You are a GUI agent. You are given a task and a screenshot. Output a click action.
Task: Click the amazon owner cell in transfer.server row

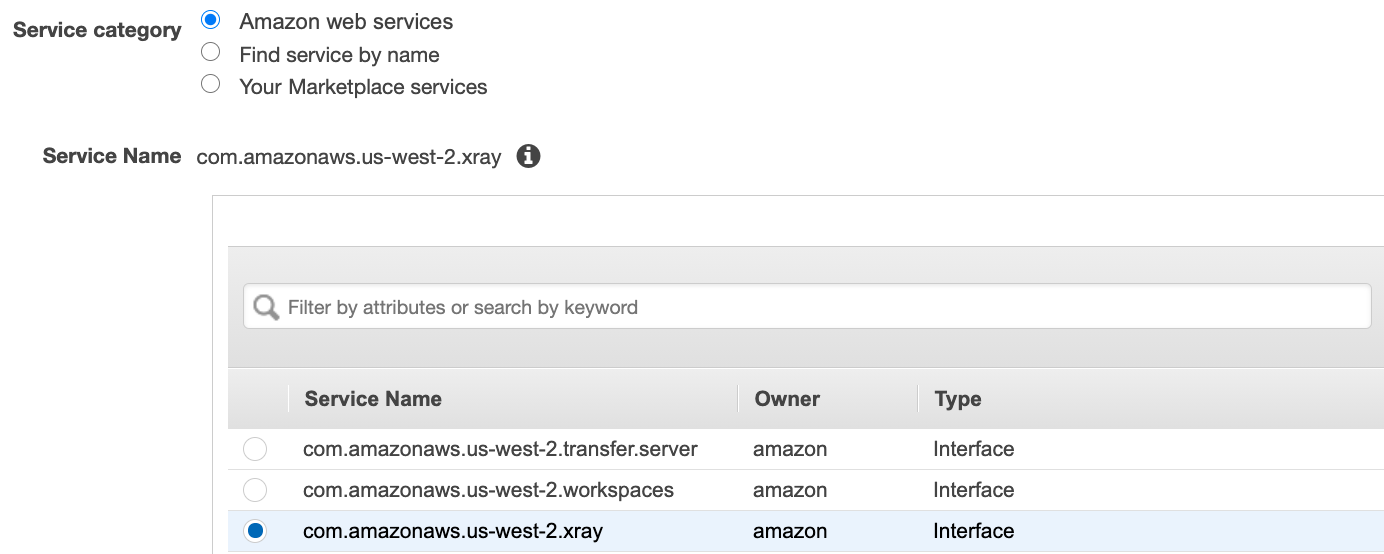pyautogui.click(x=790, y=449)
